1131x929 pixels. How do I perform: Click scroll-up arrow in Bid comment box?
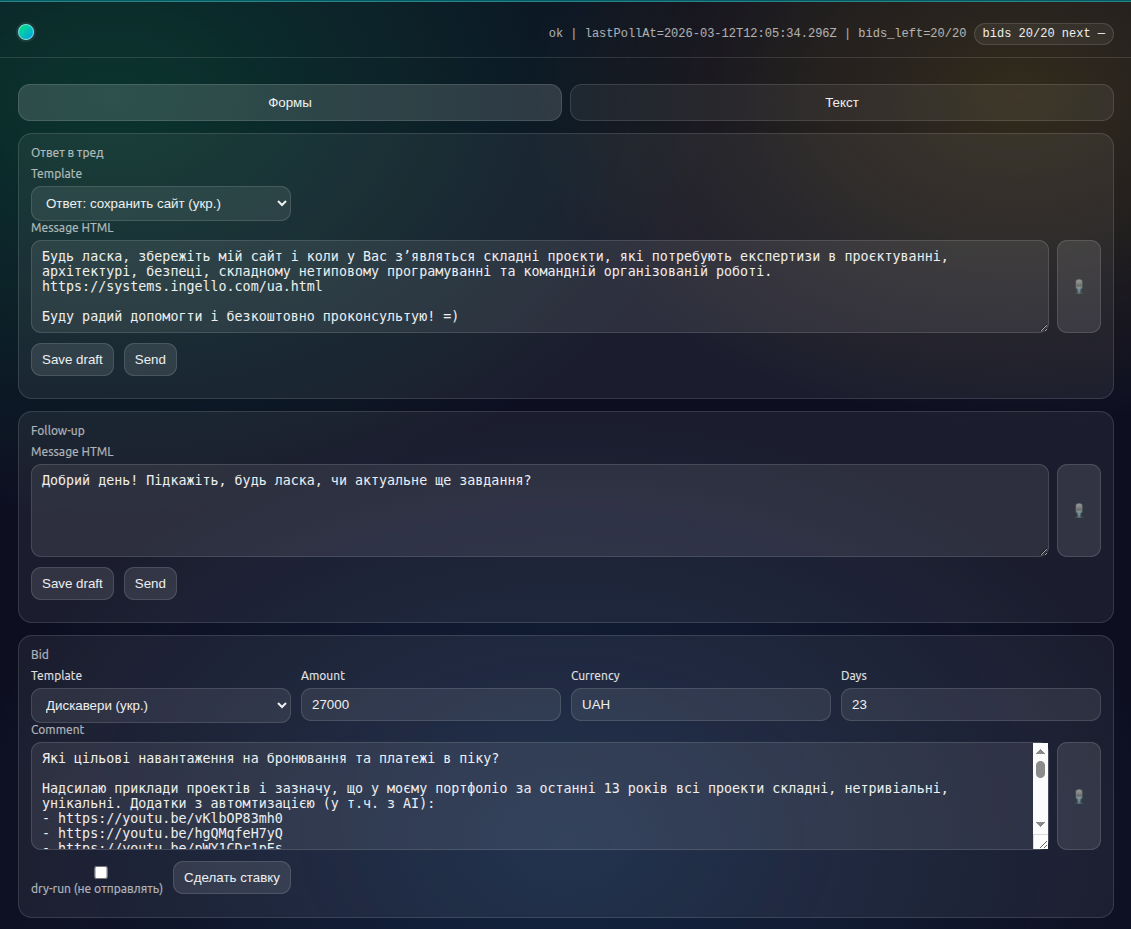point(1040,751)
